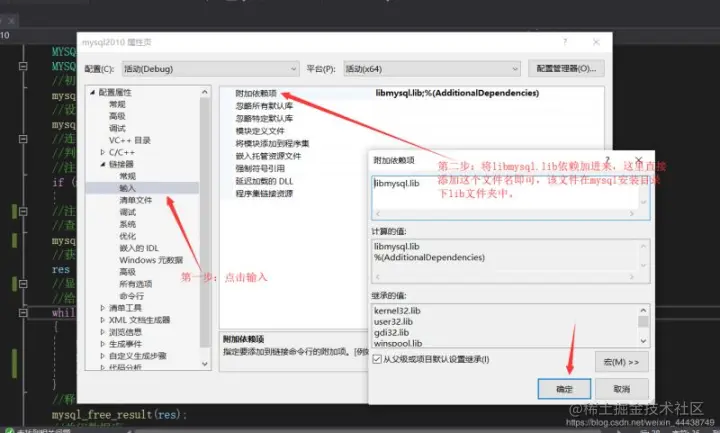Select the 模块定义文件 property row
720x433 pixels.
coord(260,131)
